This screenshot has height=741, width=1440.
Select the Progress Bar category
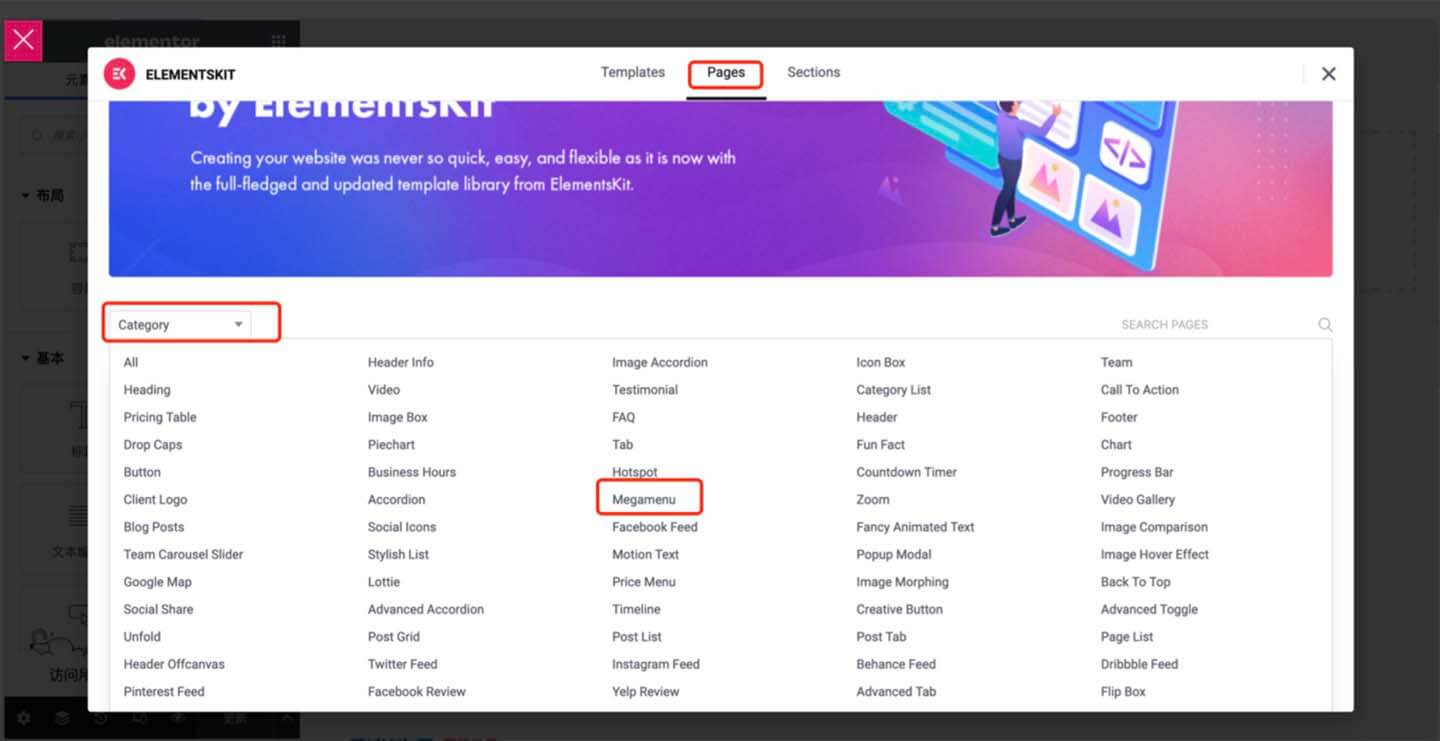pyautogui.click(x=1137, y=472)
